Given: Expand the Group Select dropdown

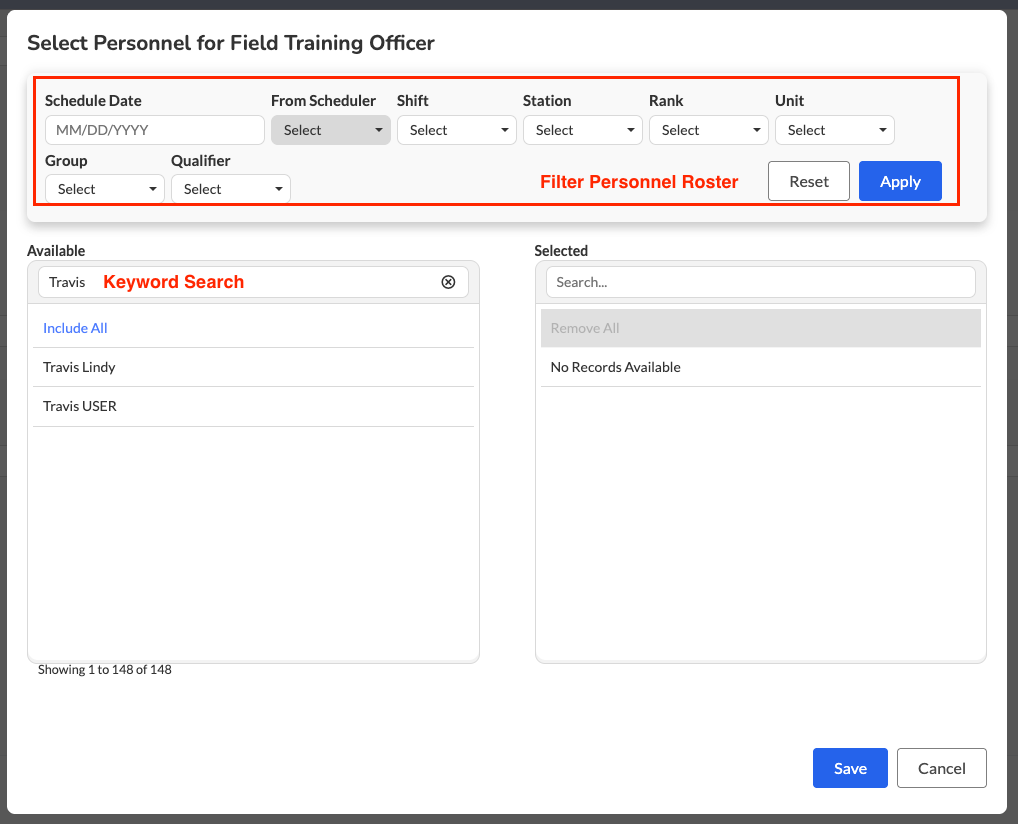Looking at the screenshot, I should coord(105,189).
